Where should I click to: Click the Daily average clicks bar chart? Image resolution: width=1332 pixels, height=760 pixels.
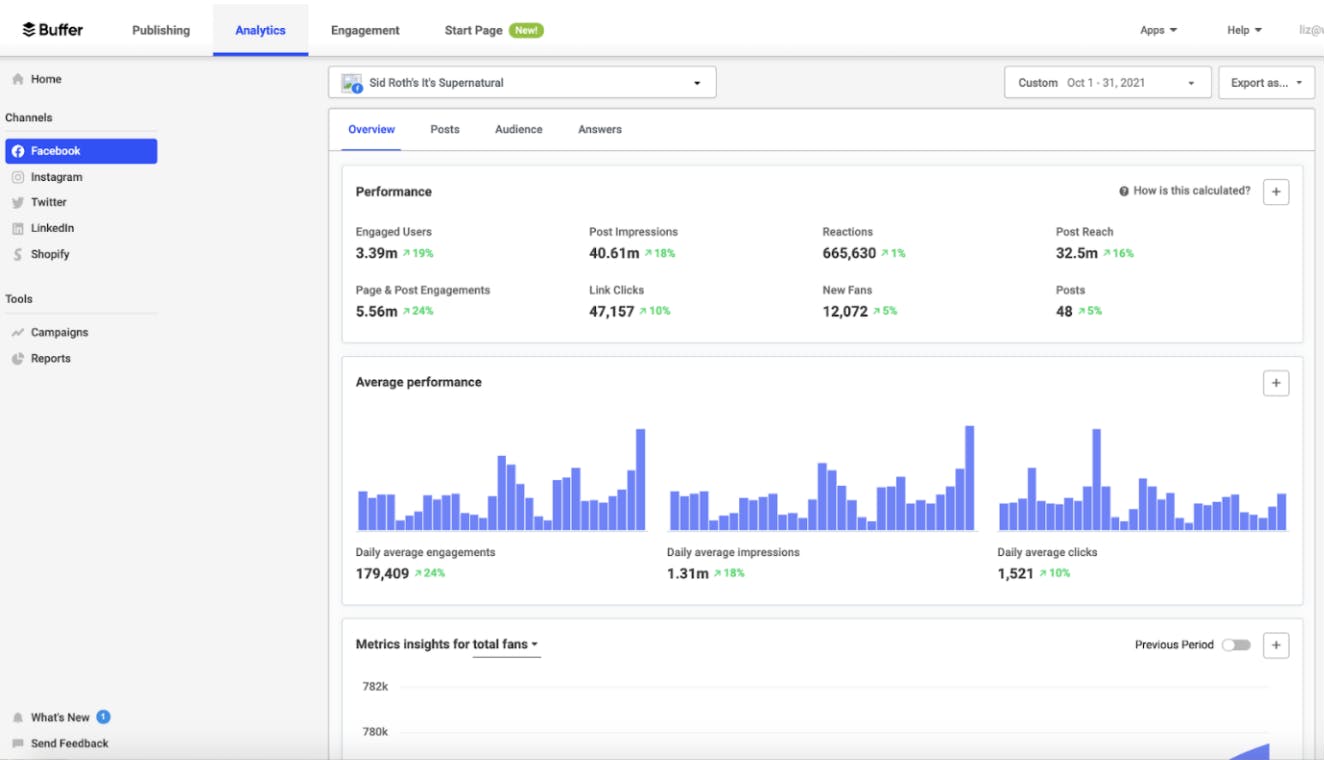[1142, 480]
